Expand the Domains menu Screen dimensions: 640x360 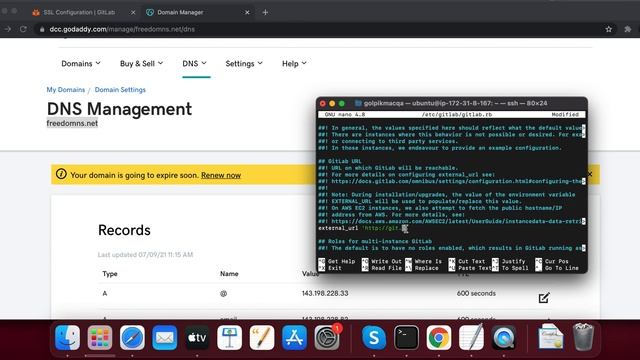[x=81, y=64]
